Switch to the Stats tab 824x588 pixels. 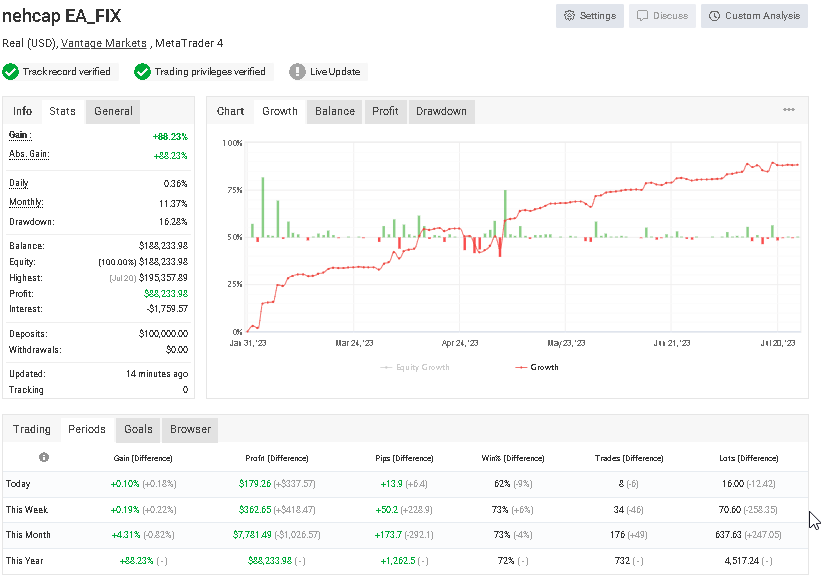click(62, 111)
